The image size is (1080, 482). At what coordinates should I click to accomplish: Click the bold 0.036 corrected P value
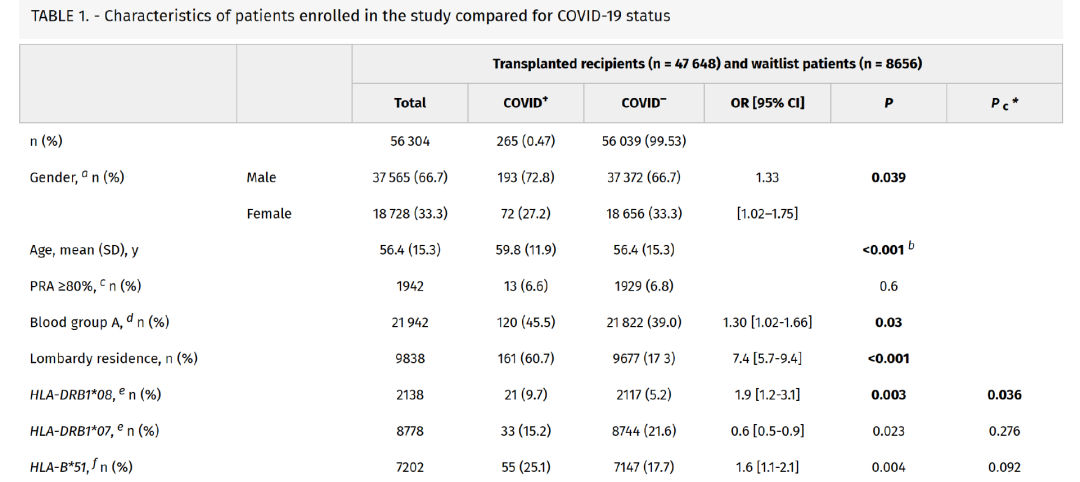point(1004,394)
